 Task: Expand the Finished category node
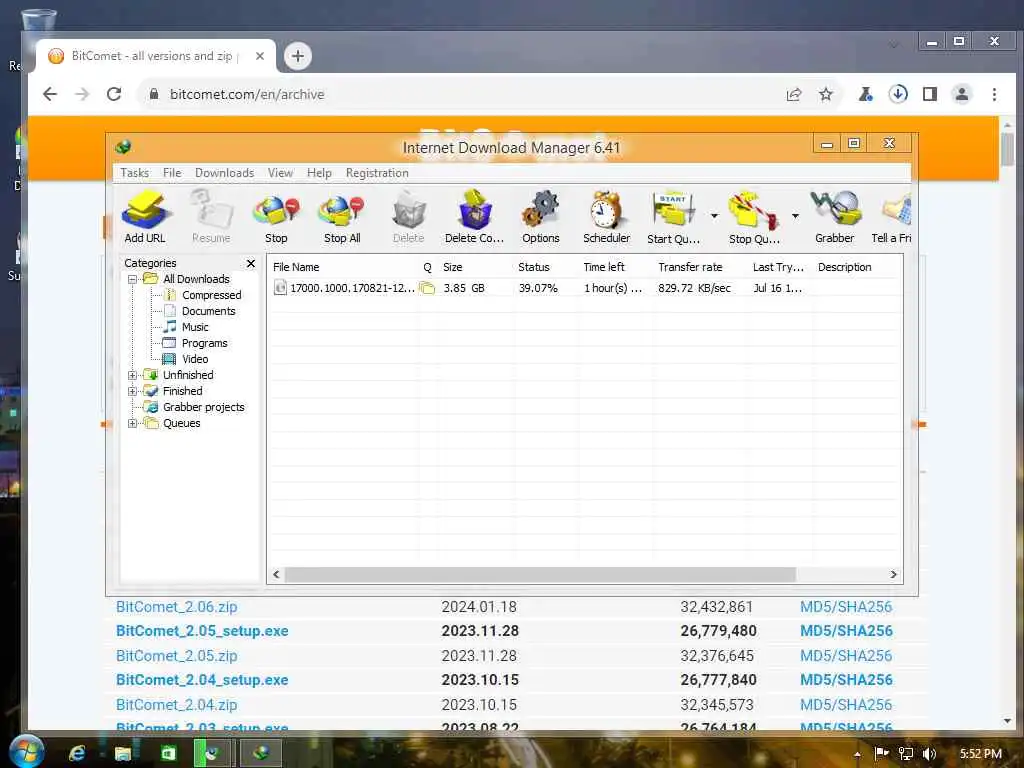click(133, 391)
